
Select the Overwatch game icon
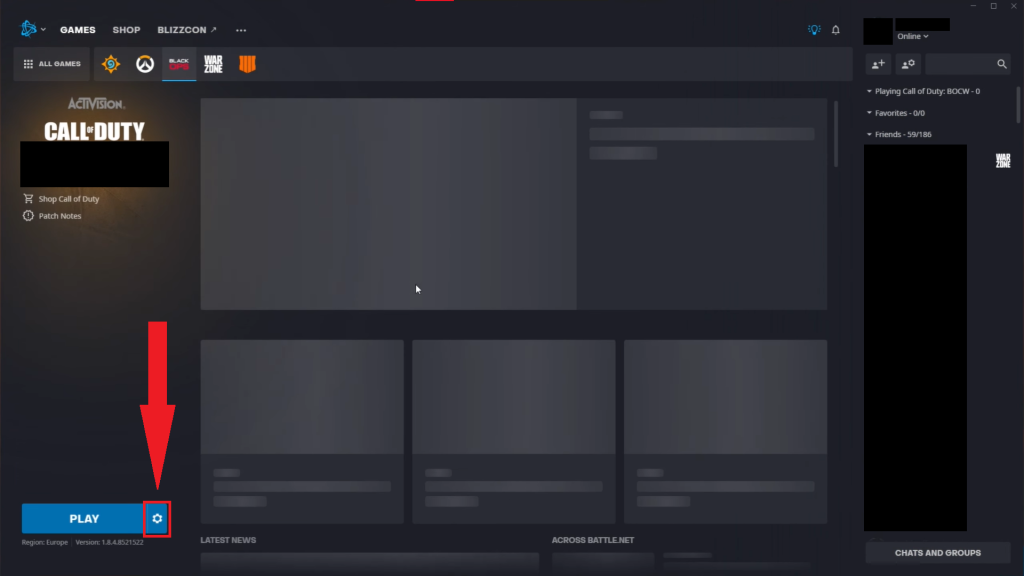[145, 64]
